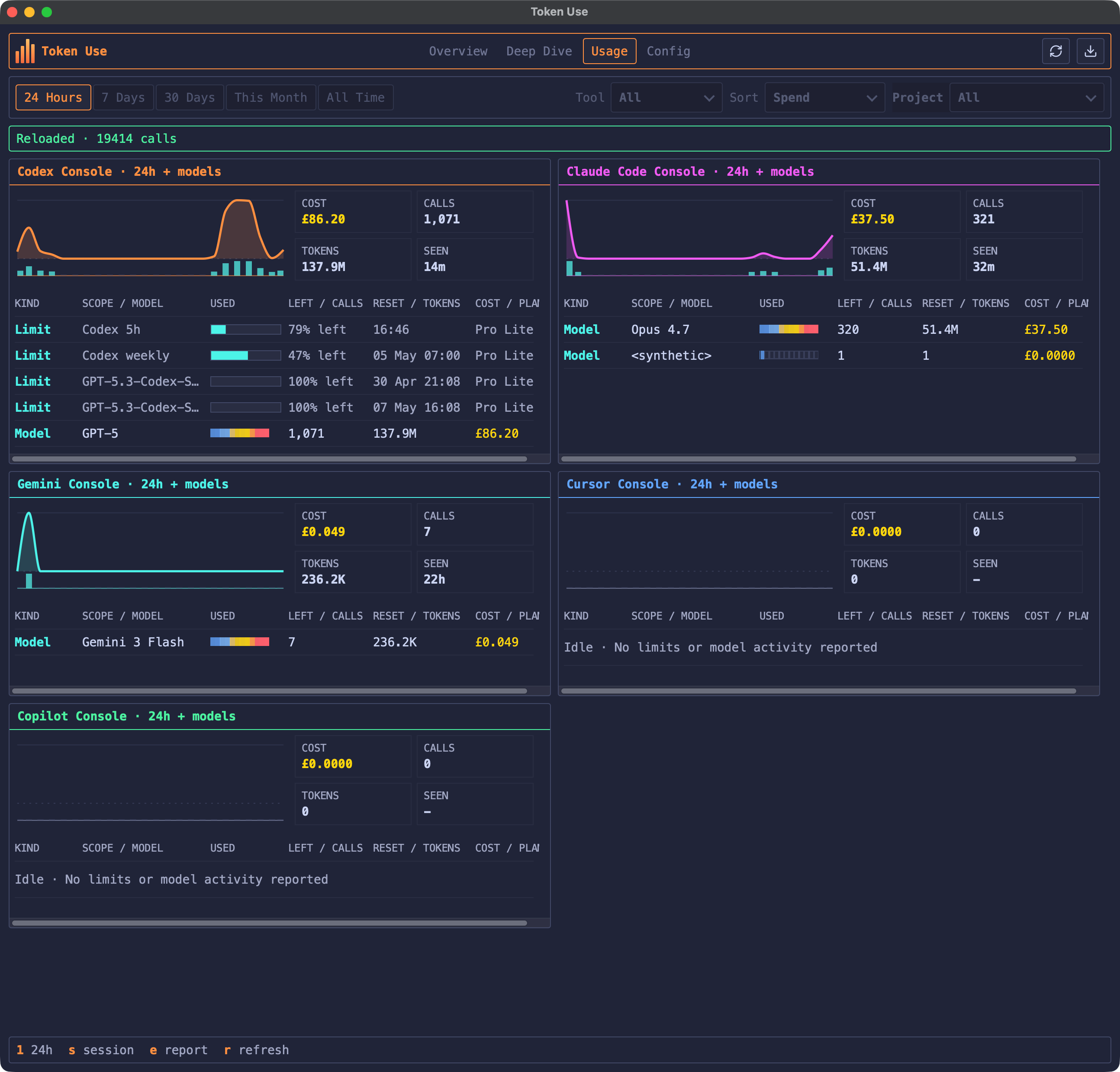Click the Copilot Console idle message
The width and height of the screenshot is (1120, 1072).
171,879
